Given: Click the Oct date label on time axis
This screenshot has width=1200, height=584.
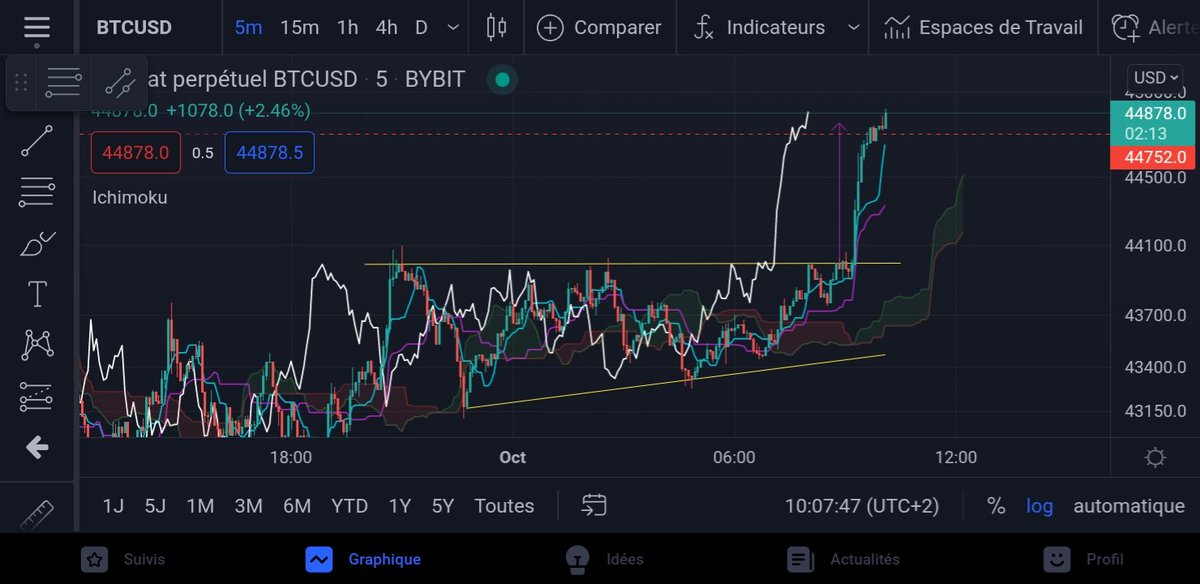Looking at the screenshot, I should [x=512, y=458].
